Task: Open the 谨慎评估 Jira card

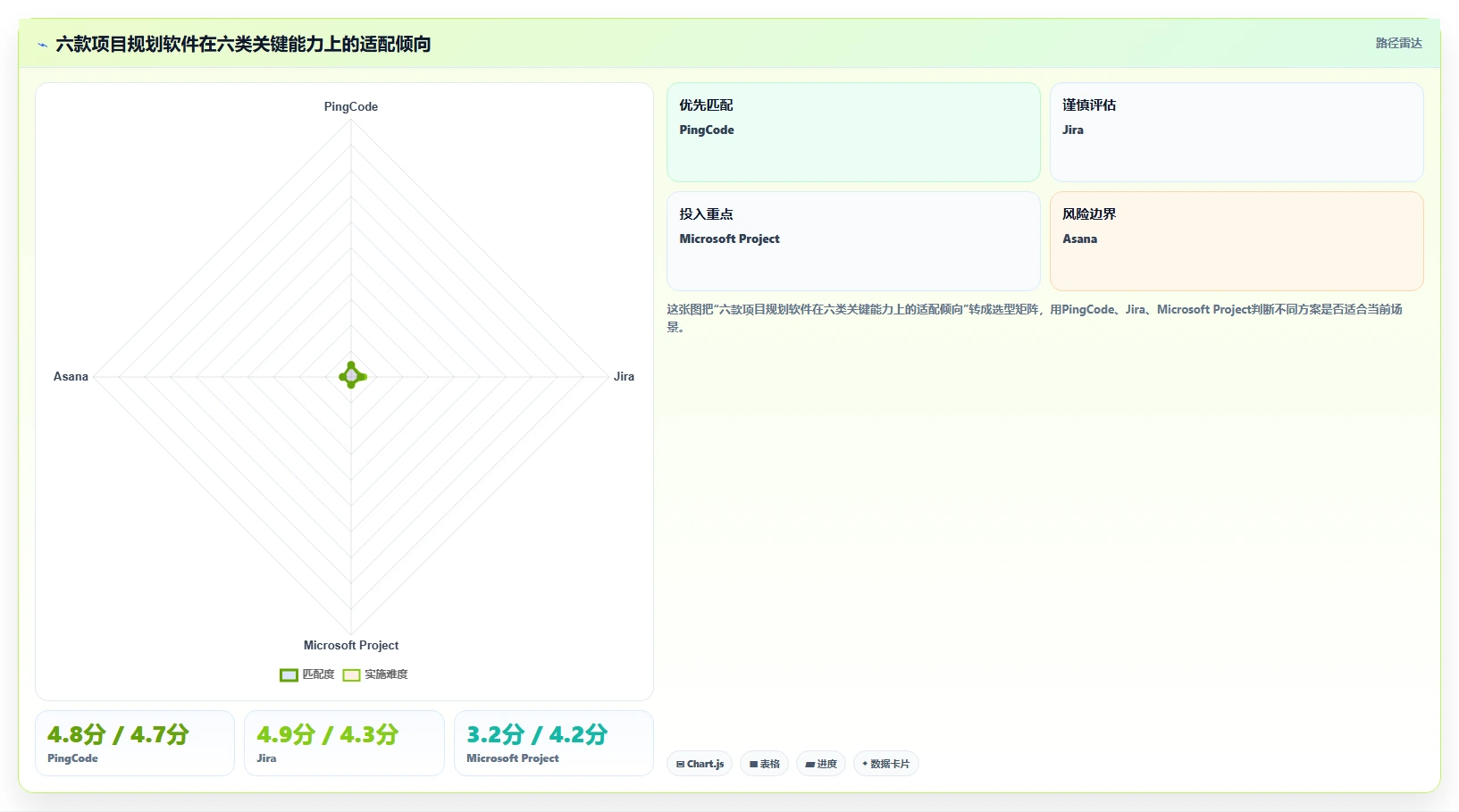Action: [1237, 132]
